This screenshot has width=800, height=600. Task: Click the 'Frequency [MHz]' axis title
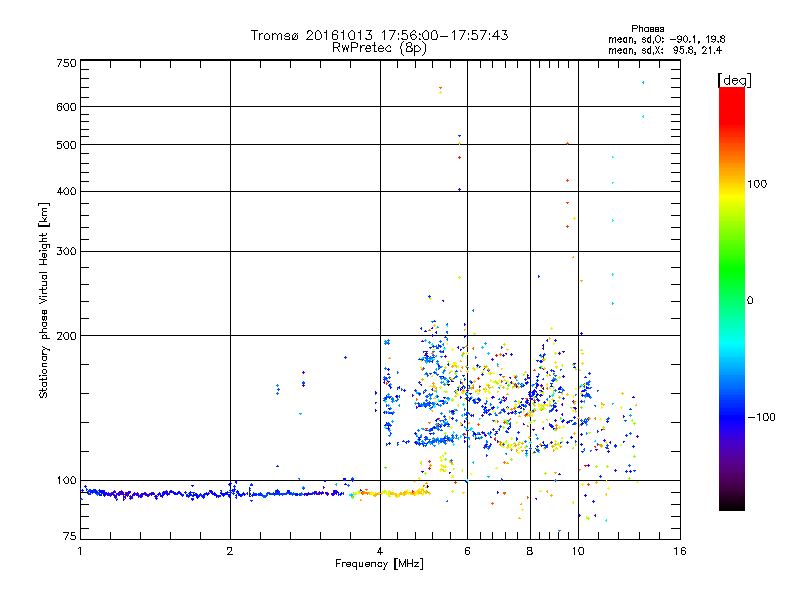[x=379, y=564]
